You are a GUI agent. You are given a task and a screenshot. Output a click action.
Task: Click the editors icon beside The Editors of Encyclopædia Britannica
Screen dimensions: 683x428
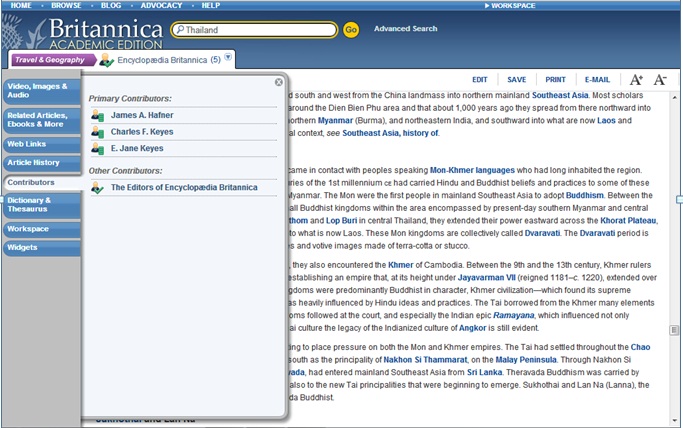pyautogui.click(x=97, y=188)
